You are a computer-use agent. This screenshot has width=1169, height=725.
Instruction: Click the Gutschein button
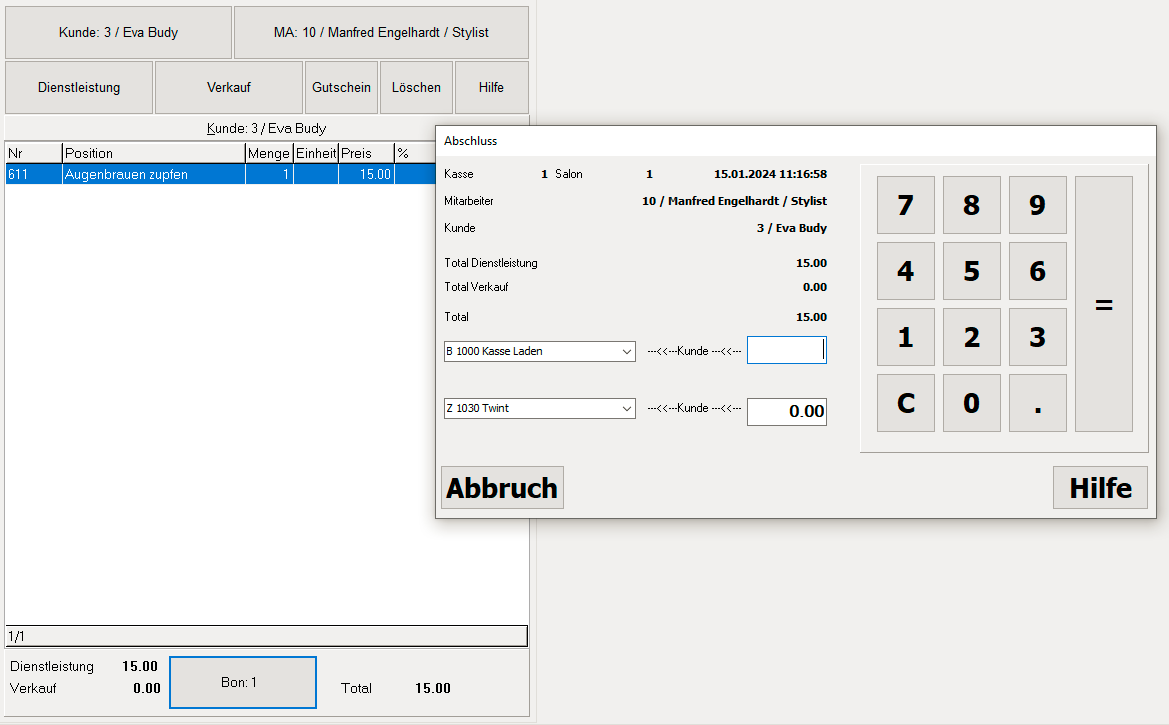[x=341, y=87]
